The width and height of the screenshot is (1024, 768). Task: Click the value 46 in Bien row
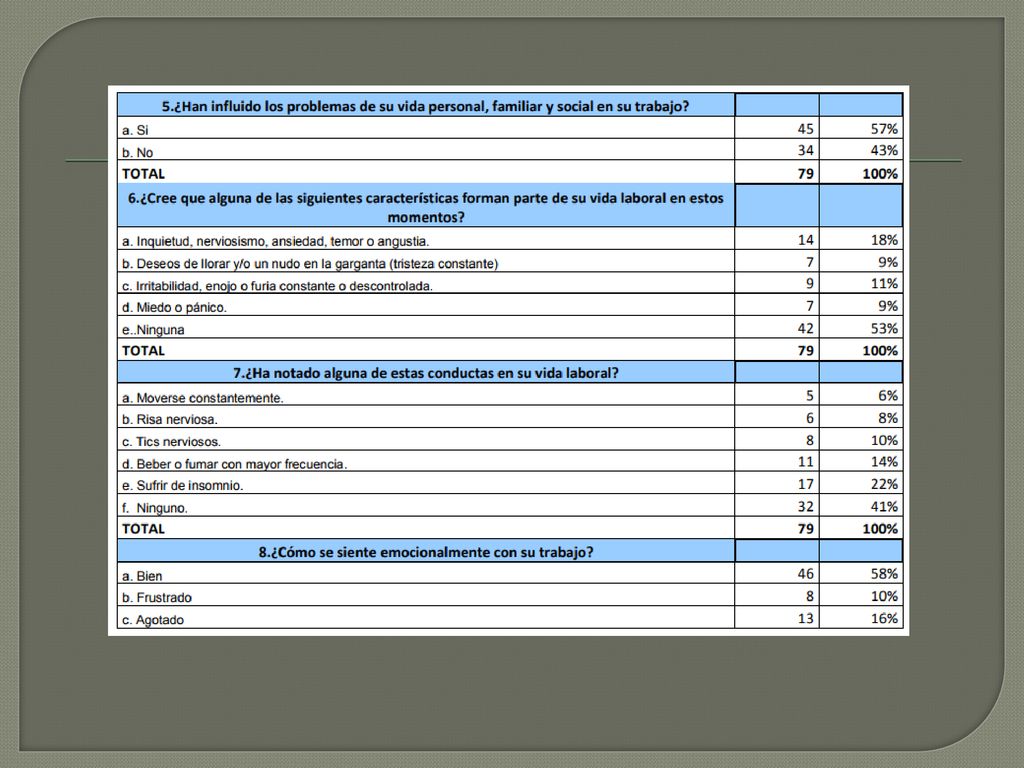click(x=805, y=573)
